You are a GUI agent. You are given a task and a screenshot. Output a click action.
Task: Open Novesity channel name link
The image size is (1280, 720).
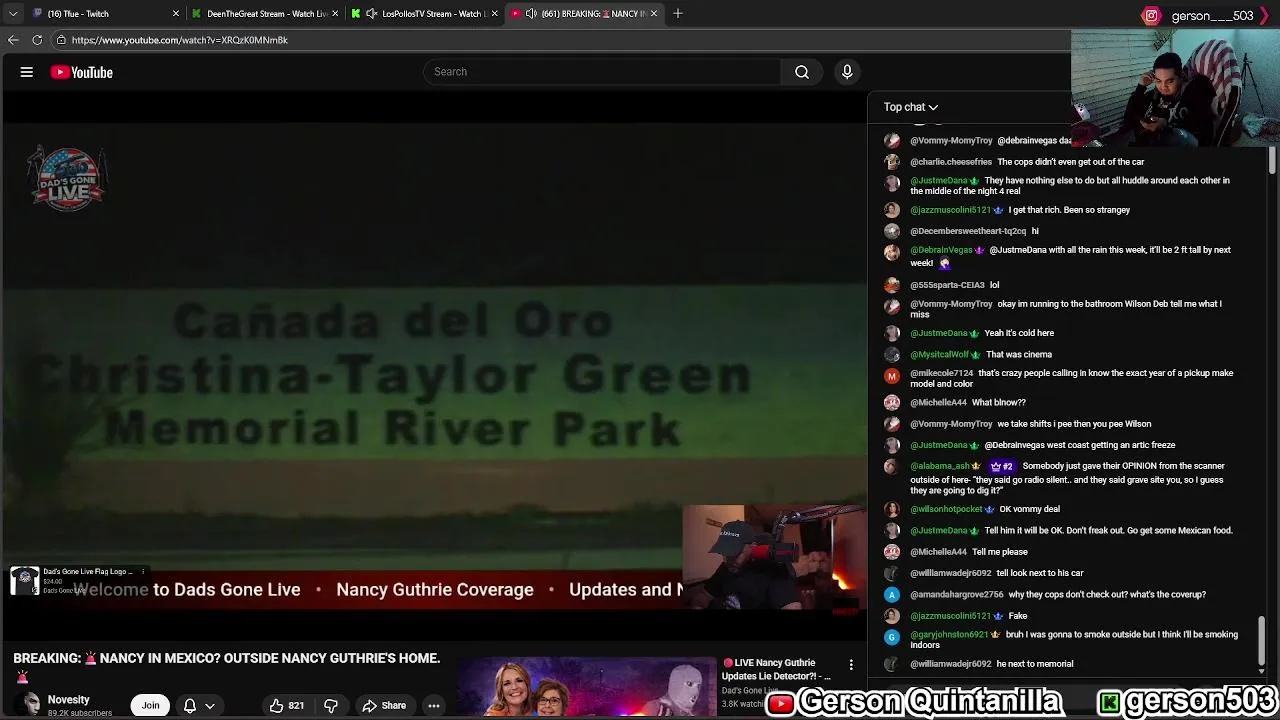[69, 700]
